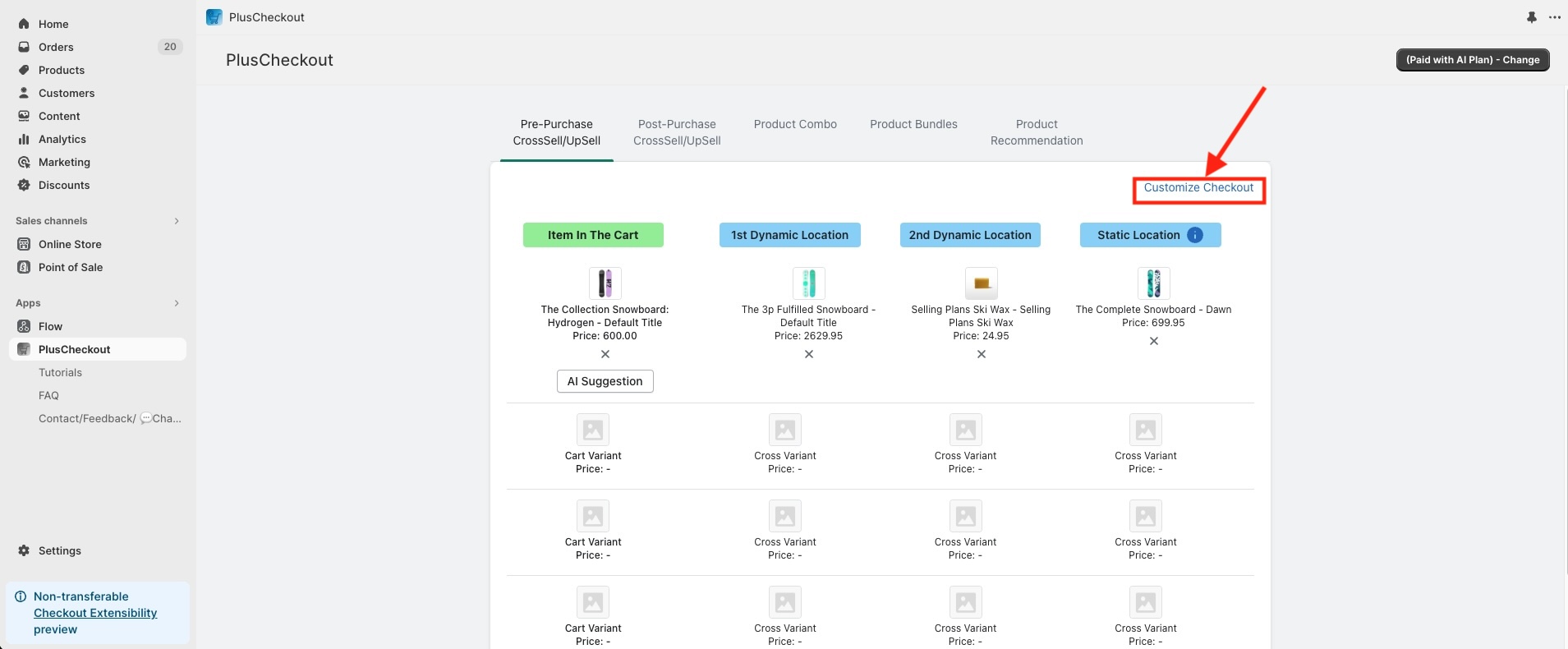Open Analytics bar chart icon
Viewport: 1568px width, 649px height.
(x=24, y=139)
